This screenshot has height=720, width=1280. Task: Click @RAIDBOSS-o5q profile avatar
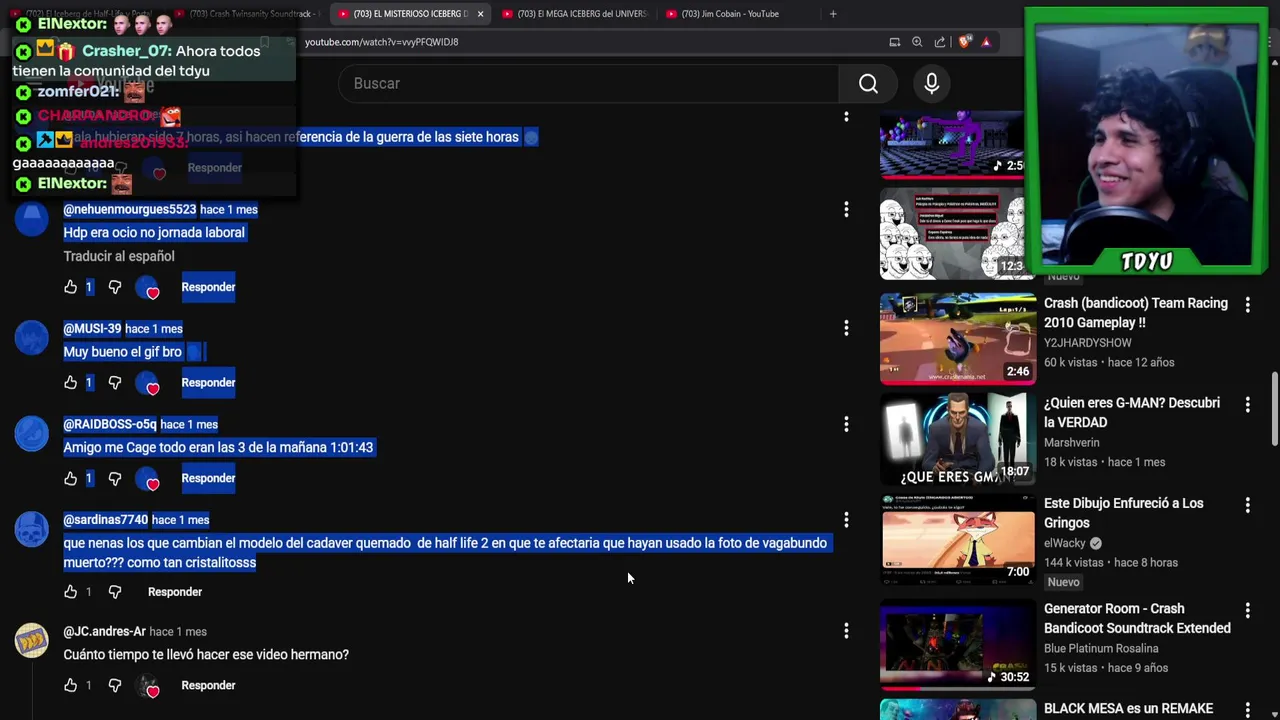(31, 433)
